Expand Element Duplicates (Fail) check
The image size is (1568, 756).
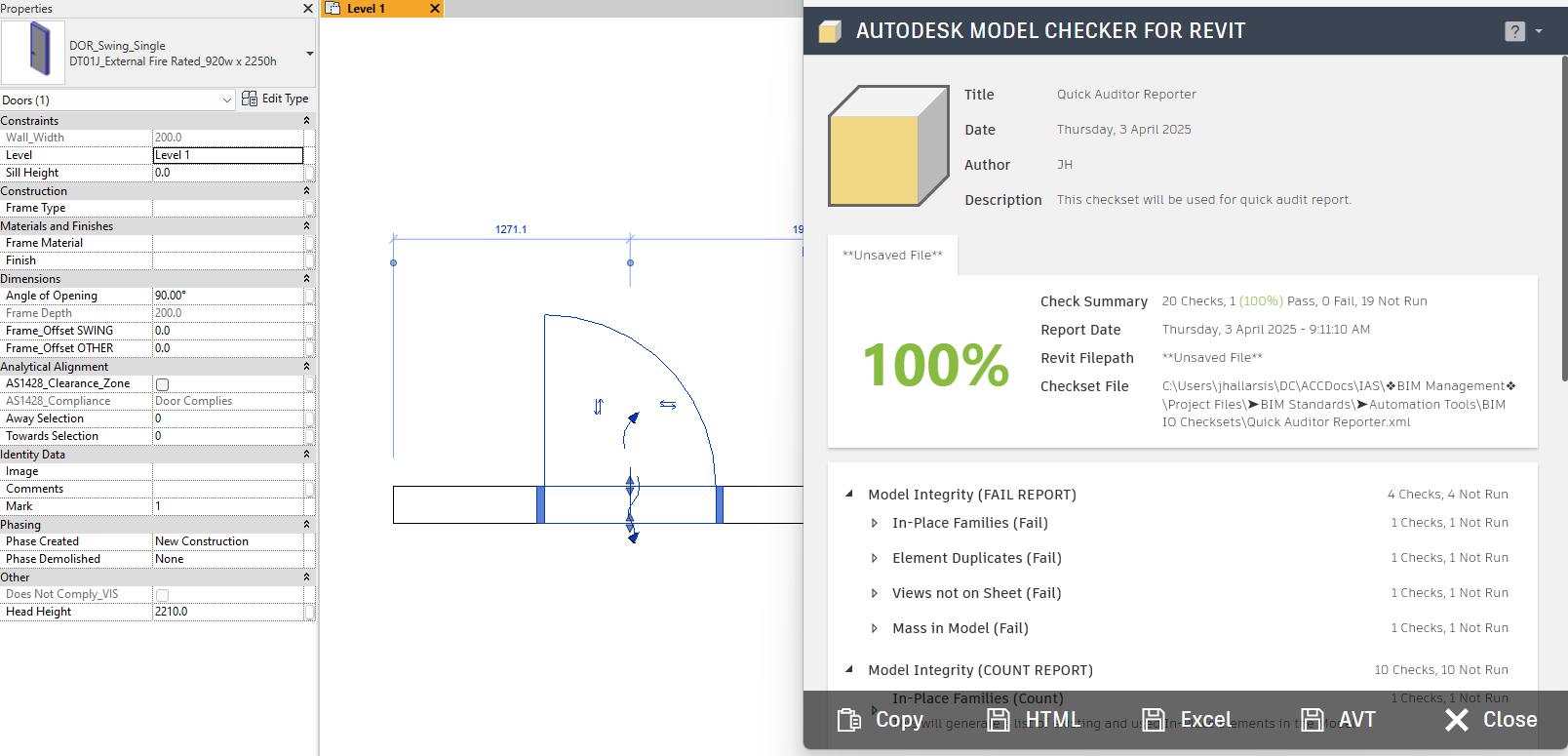tap(874, 558)
